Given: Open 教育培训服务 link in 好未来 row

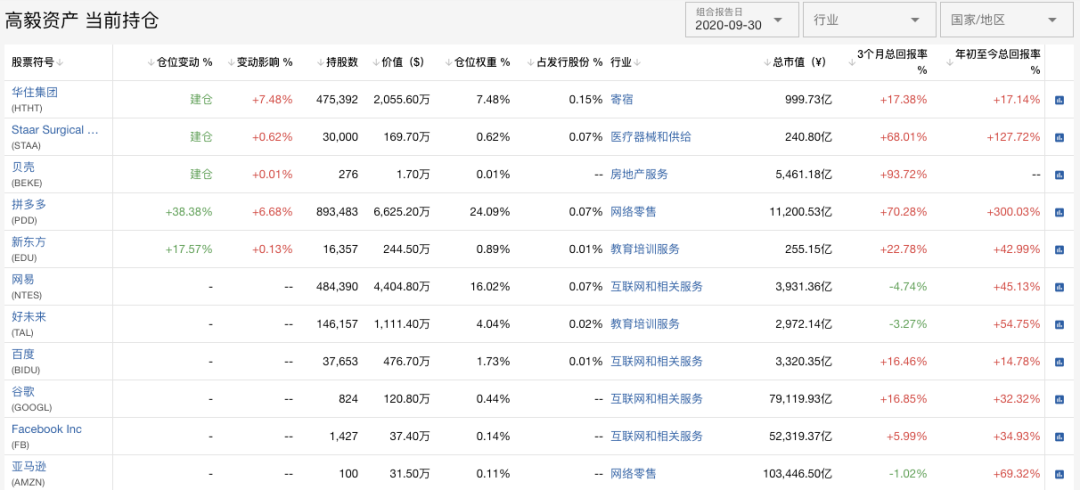Looking at the screenshot, I should pos(645,324).
